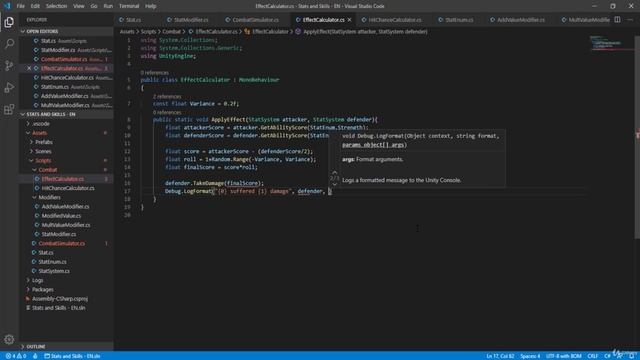
Task: Collapse the Scripts folder
Action: [43, 160]
